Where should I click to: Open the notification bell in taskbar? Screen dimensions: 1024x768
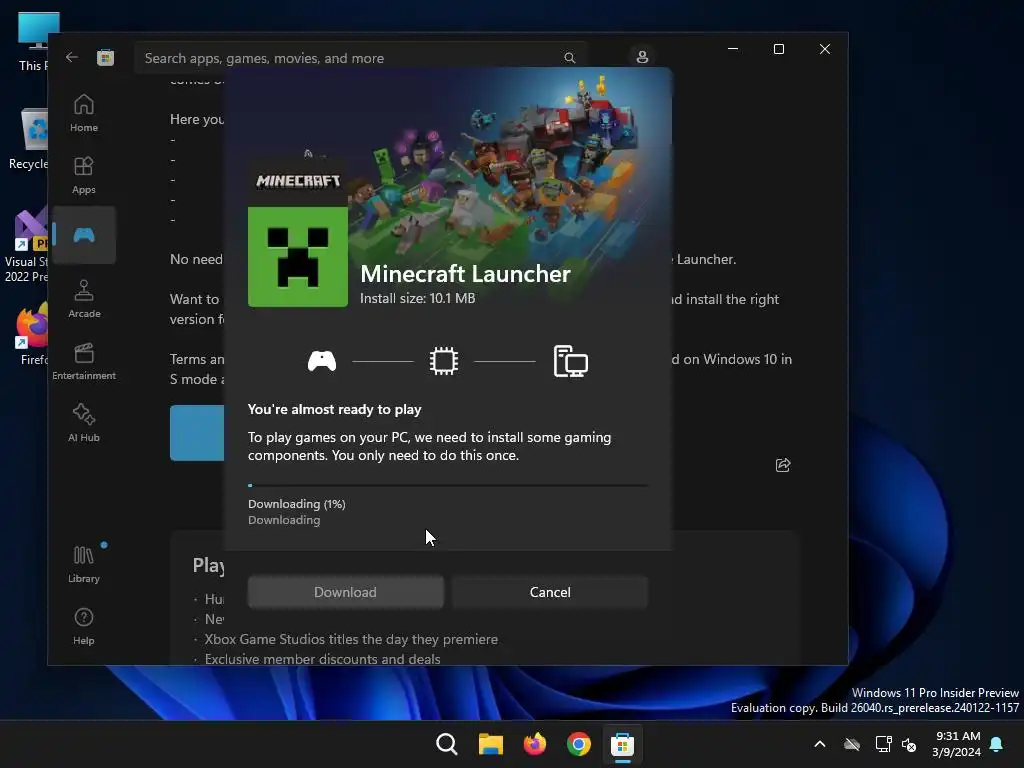point(996,744)
